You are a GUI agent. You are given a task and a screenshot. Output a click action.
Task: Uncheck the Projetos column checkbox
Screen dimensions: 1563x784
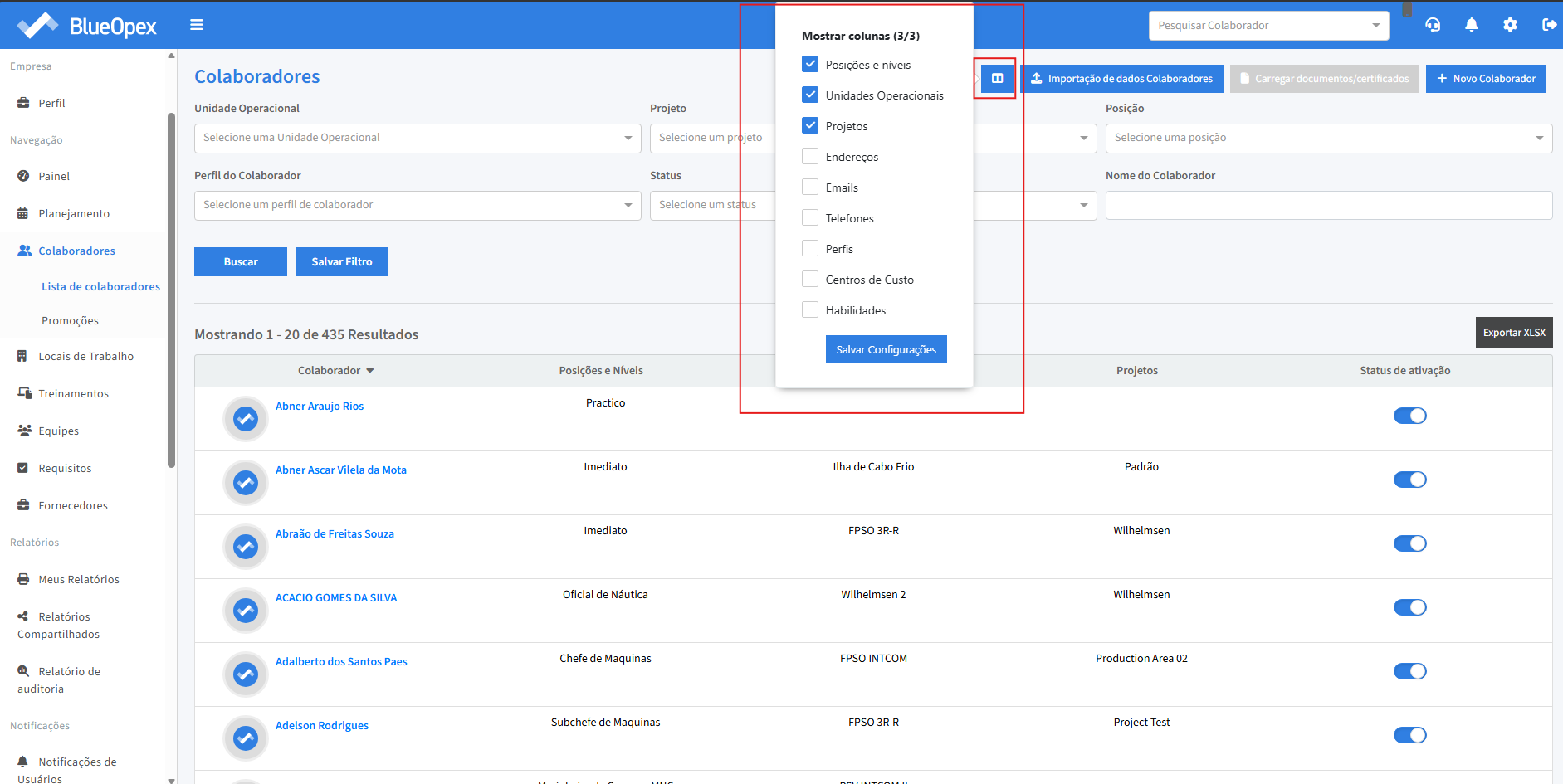coord(810,125)
